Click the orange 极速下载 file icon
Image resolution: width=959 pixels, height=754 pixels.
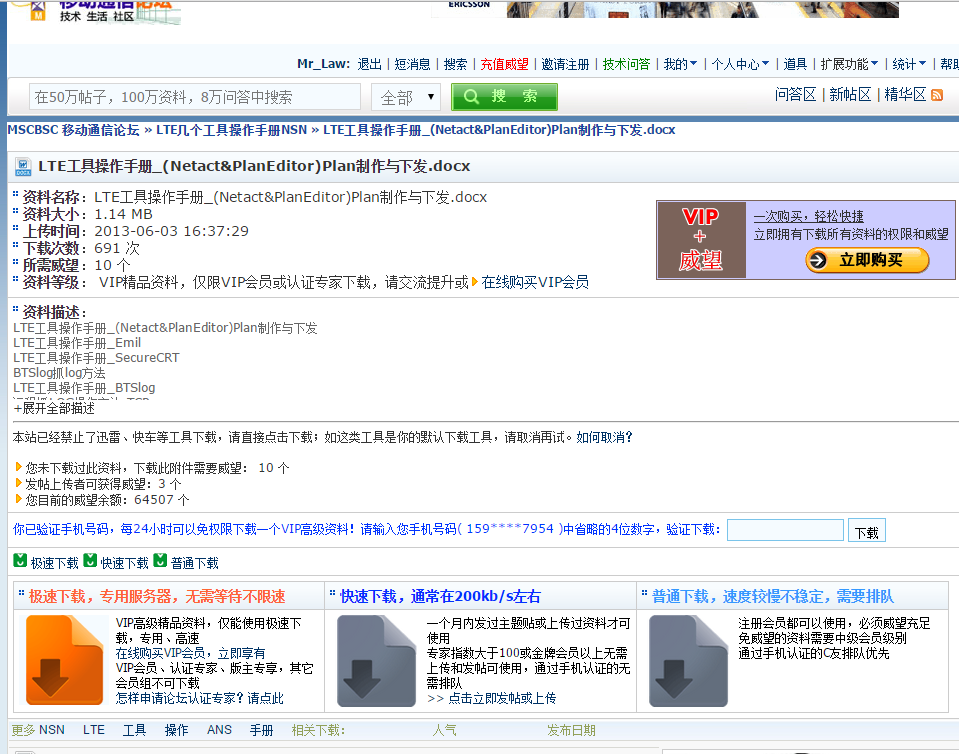coord(65,660)
